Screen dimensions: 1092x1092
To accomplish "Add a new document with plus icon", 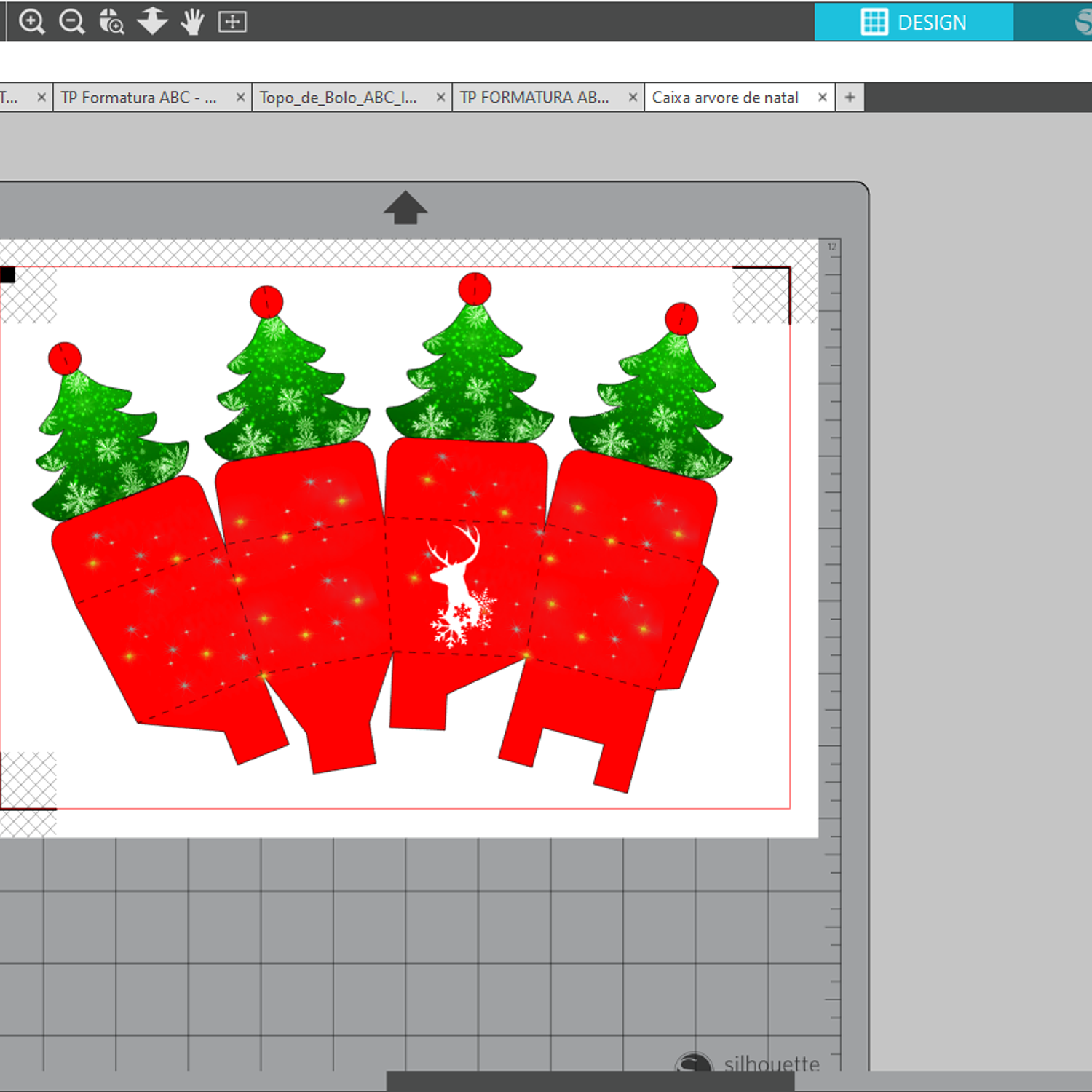I will pos(850,98).
